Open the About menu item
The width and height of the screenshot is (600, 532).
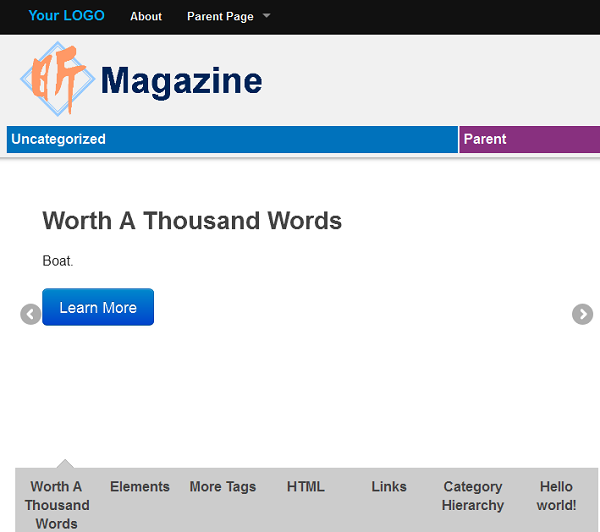point(146,17)
